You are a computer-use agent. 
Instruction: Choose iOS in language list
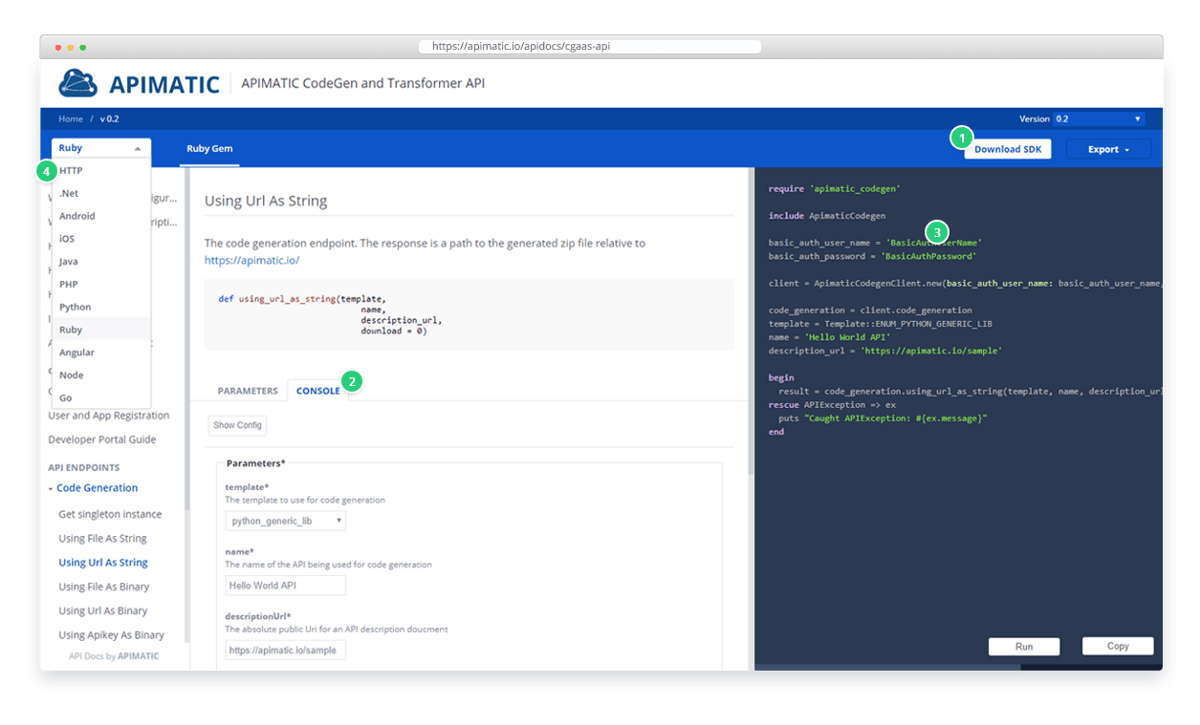[x=100, y=239]
